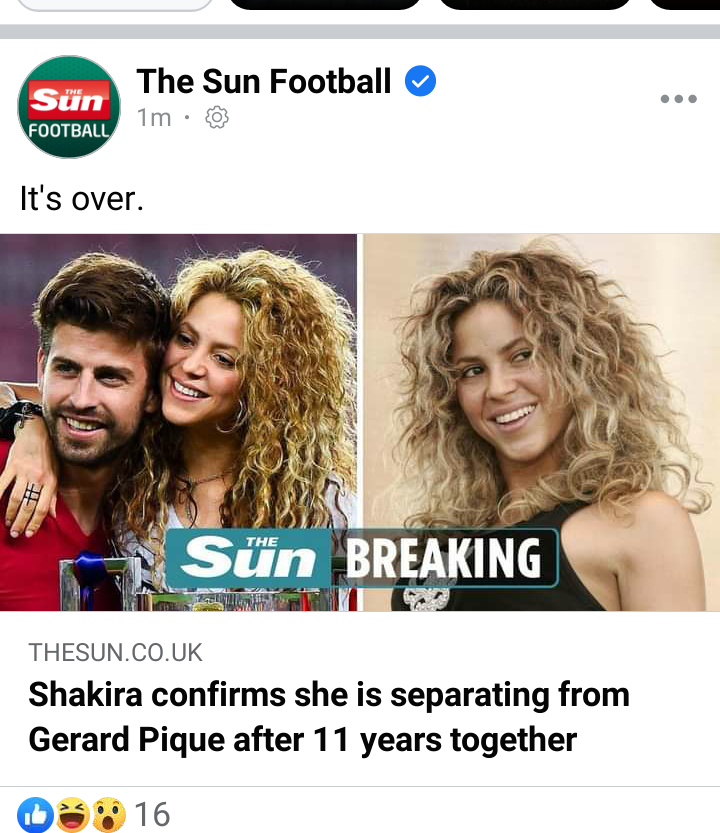Click the THESUN.CO.UK source domain
Image resolution: width=720 pixels, height=833 pixels.
pyautogui.click(x=115, y=652)
